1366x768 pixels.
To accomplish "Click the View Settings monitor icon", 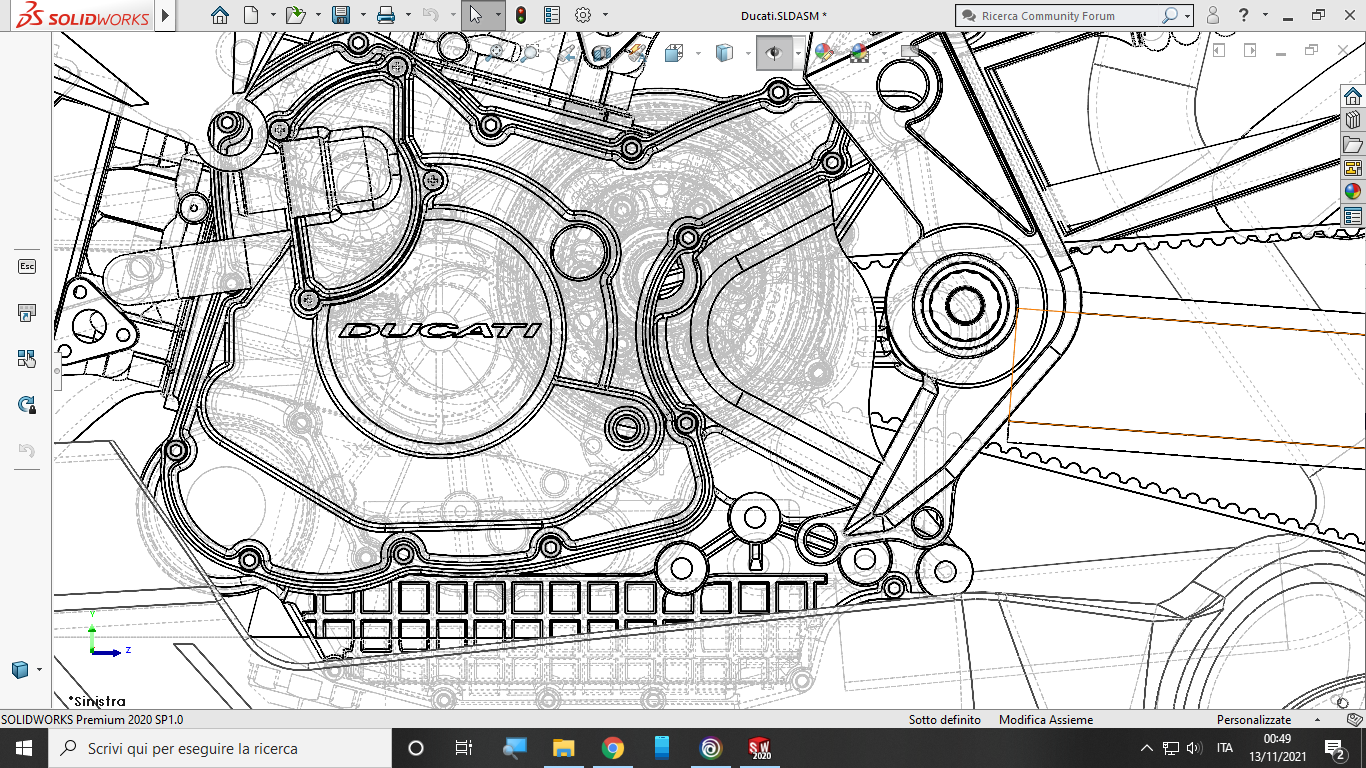I will coord(910,52).
